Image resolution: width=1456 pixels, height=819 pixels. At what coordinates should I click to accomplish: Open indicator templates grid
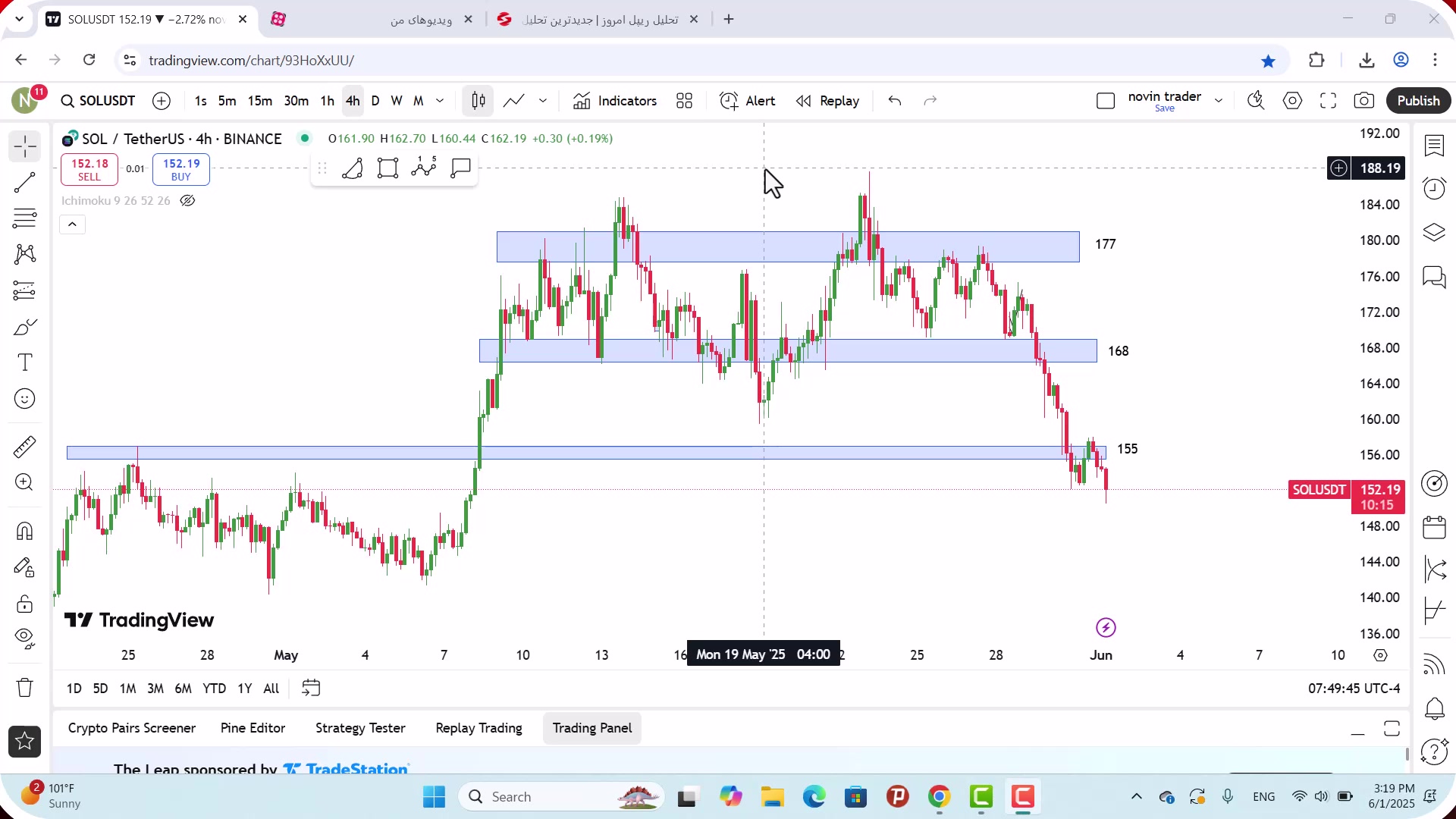click(x=685, y=101)
